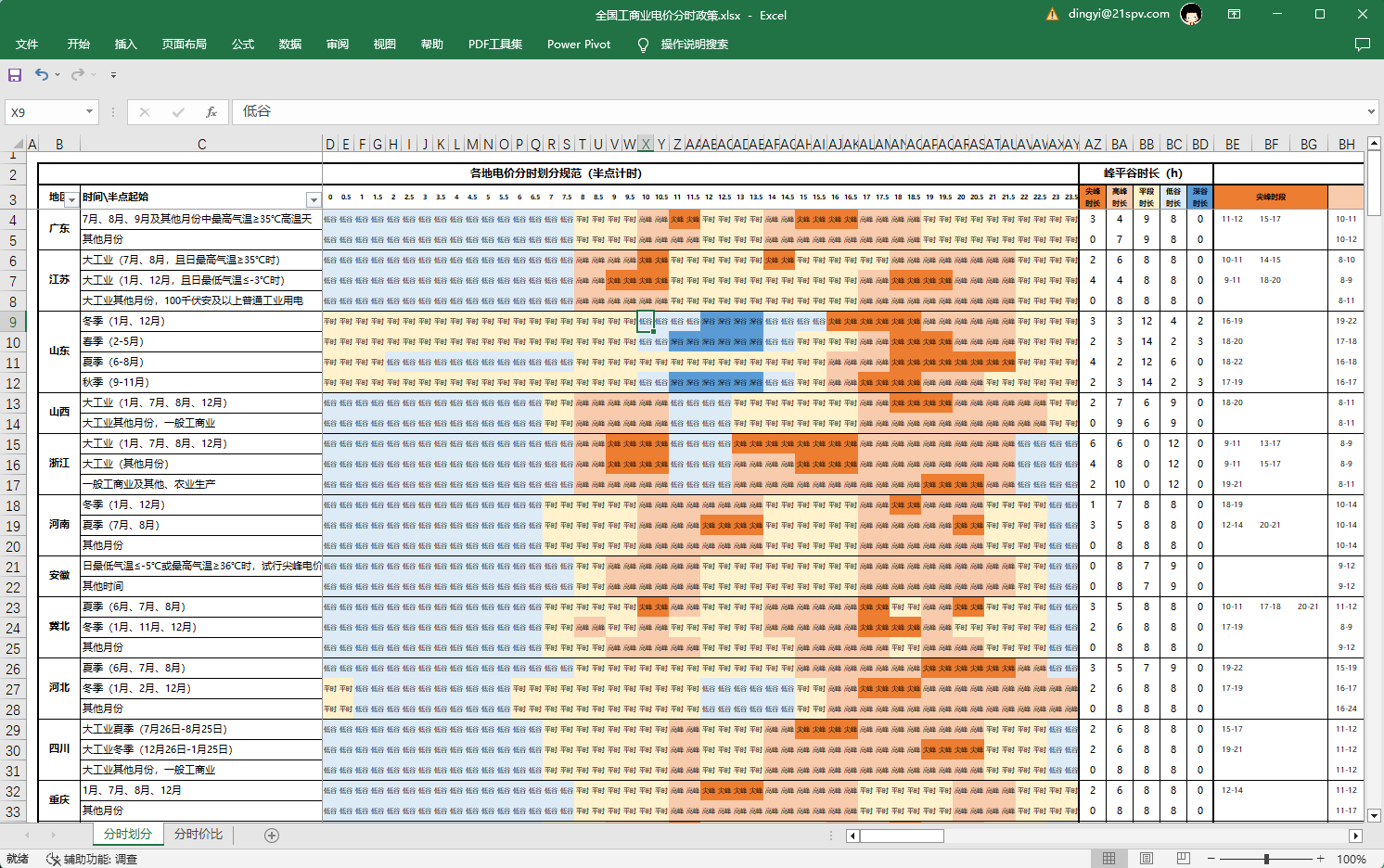Viewport: 1384px width, 868px height.
Task: Open the 公式 ribbon tab
Action: click(243, 45)
